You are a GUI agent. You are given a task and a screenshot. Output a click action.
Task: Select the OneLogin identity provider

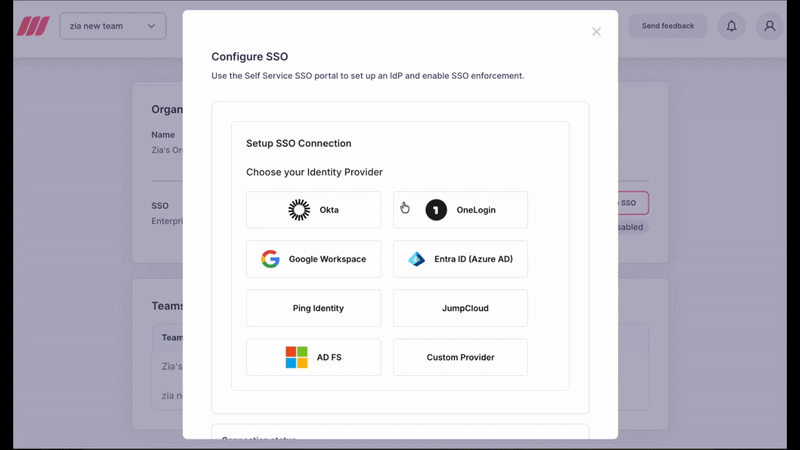[460, 210]
